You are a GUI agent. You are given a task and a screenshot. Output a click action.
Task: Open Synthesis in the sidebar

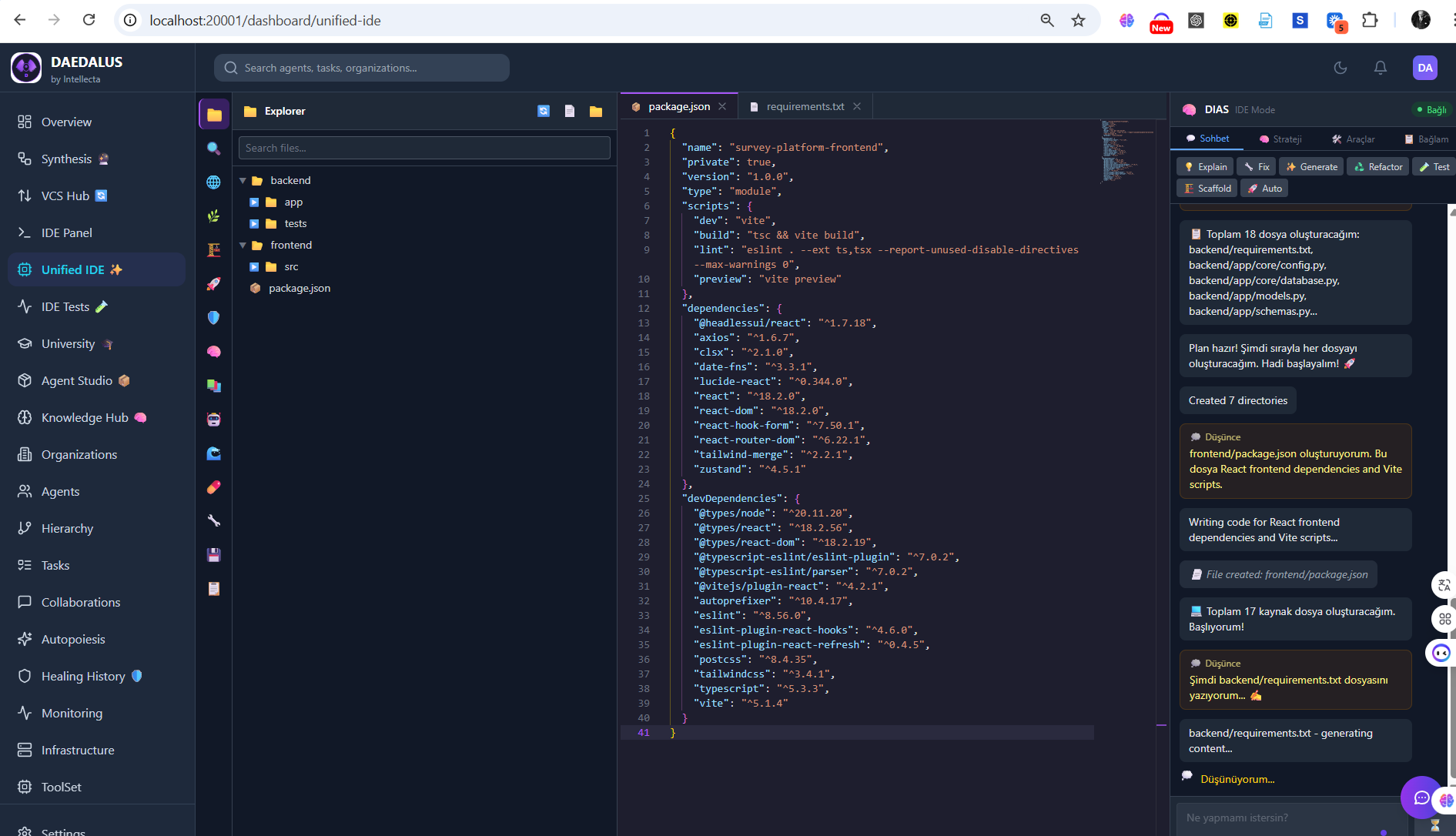click(97, 159)
